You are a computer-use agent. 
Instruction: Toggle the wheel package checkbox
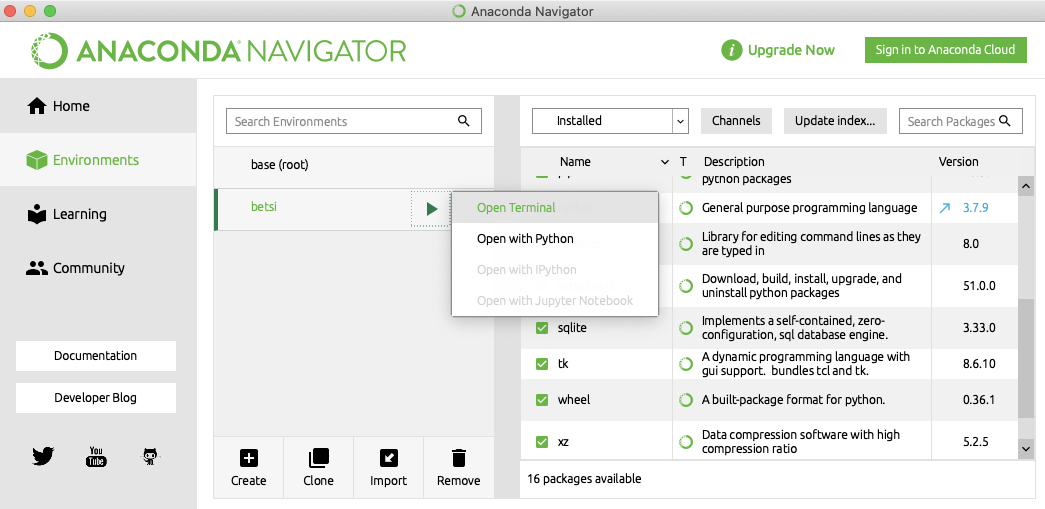[x=542, y=400]
